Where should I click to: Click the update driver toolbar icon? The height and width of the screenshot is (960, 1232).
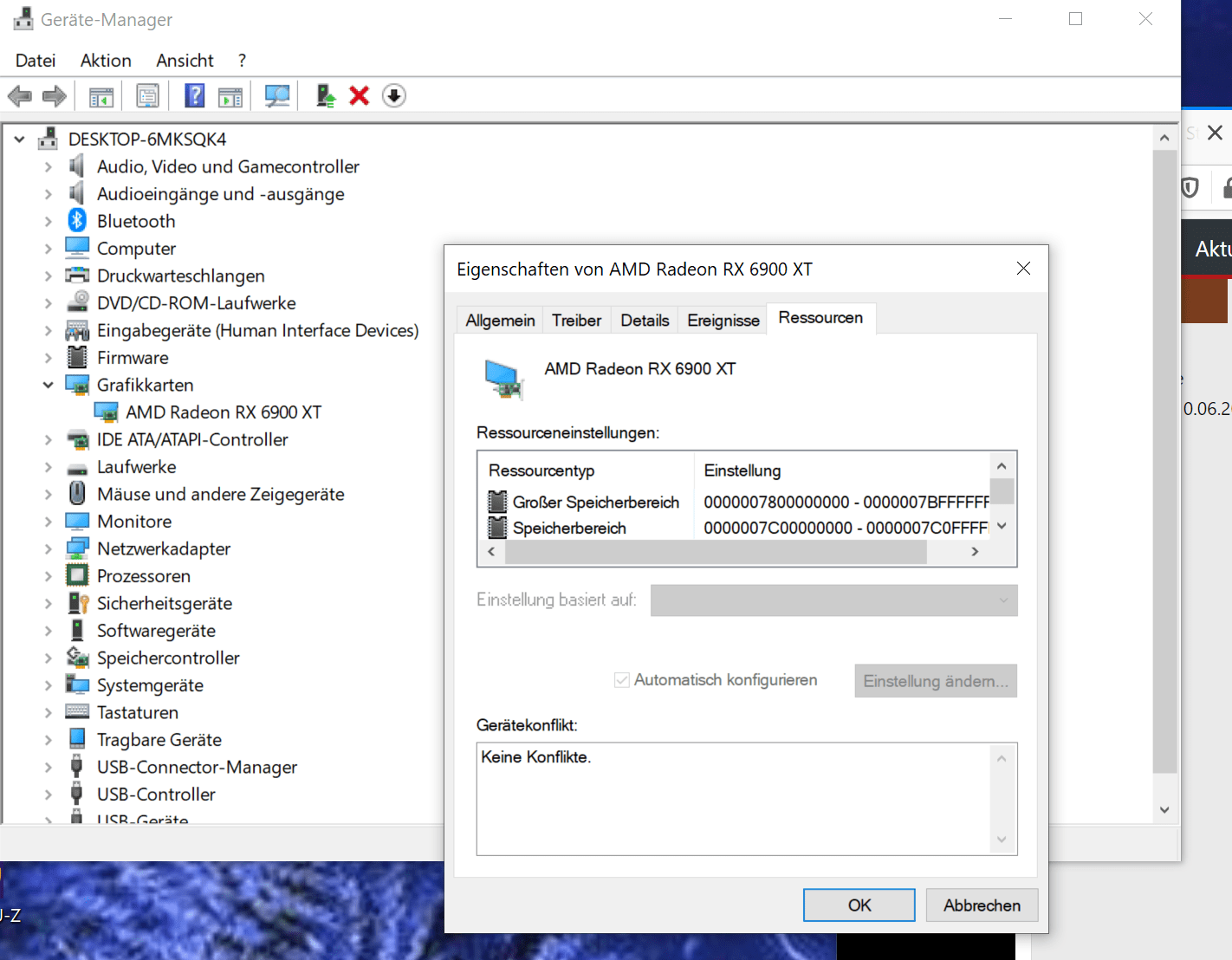pyautogui.click(x=326, y=96)
